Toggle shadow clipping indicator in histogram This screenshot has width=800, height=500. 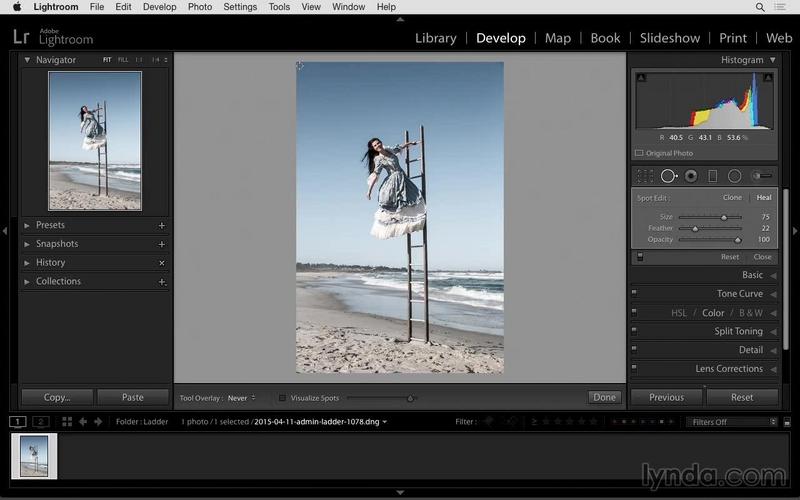(x=641, y=78)
